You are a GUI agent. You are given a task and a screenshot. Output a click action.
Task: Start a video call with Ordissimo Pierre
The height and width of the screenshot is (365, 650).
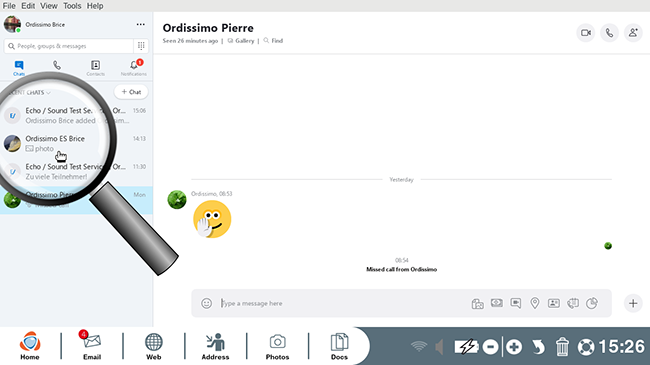pyautogui.click(x=586, y=33)
